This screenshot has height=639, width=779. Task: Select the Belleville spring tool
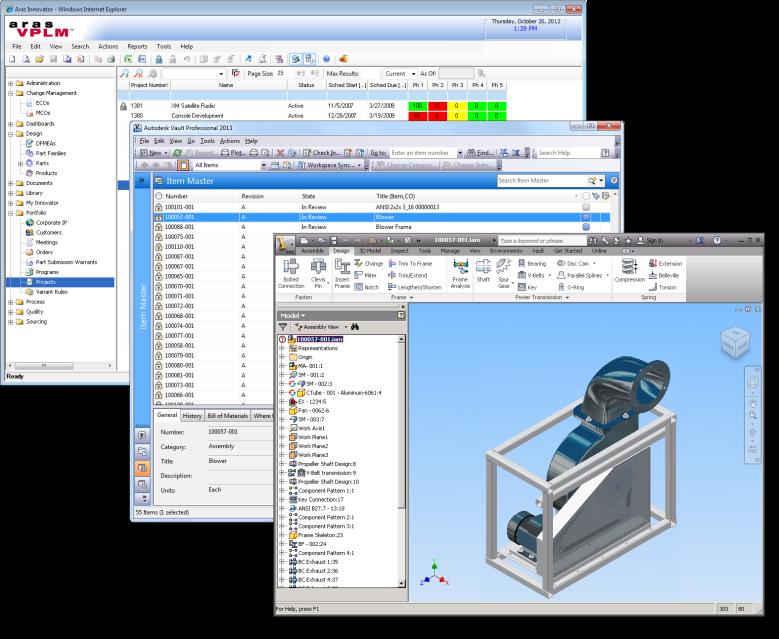pos(664,275)
